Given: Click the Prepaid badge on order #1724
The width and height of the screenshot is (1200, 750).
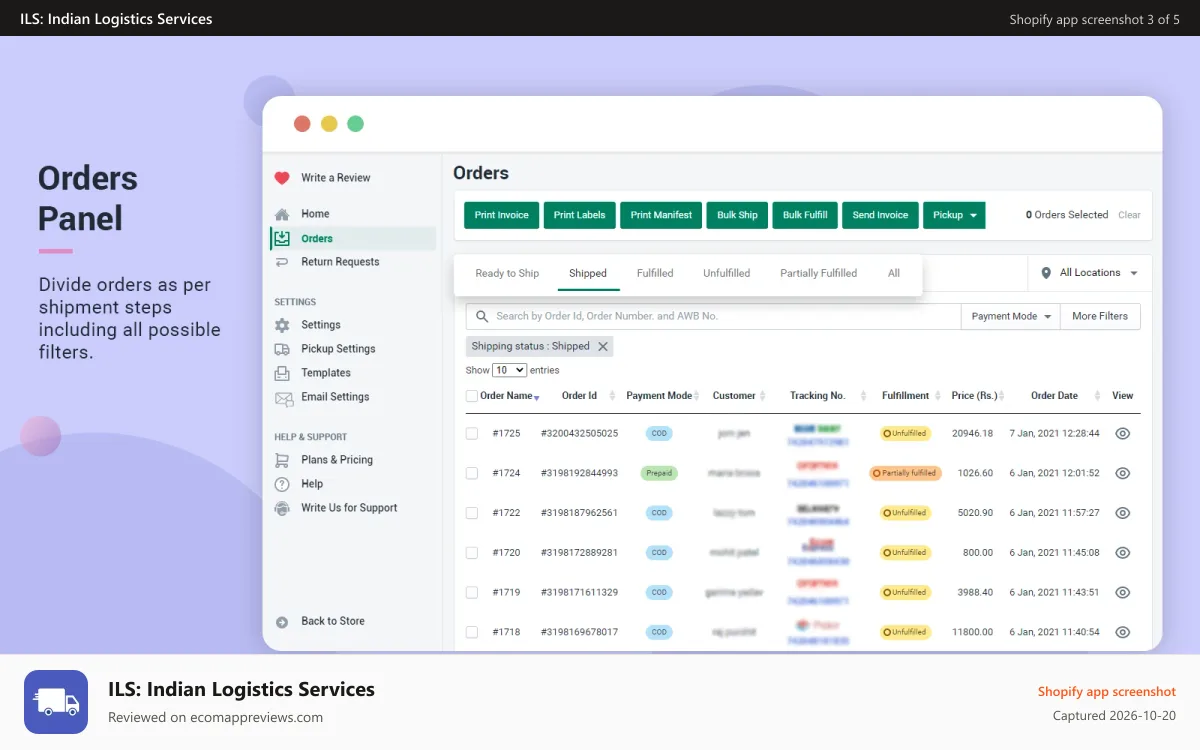Looking at the screenshot, I should [x=659, y=473].
